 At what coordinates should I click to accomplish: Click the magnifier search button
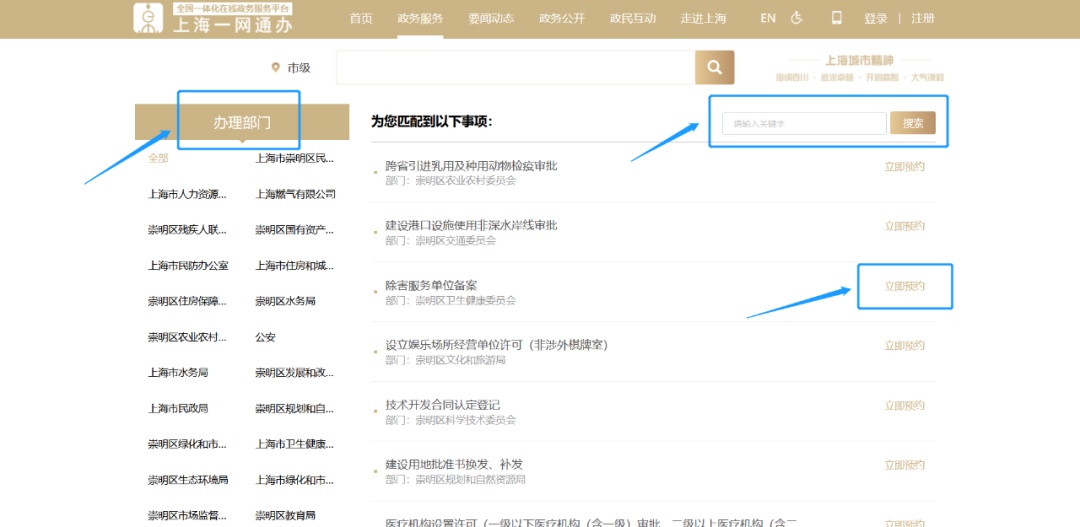pos(714,67)
